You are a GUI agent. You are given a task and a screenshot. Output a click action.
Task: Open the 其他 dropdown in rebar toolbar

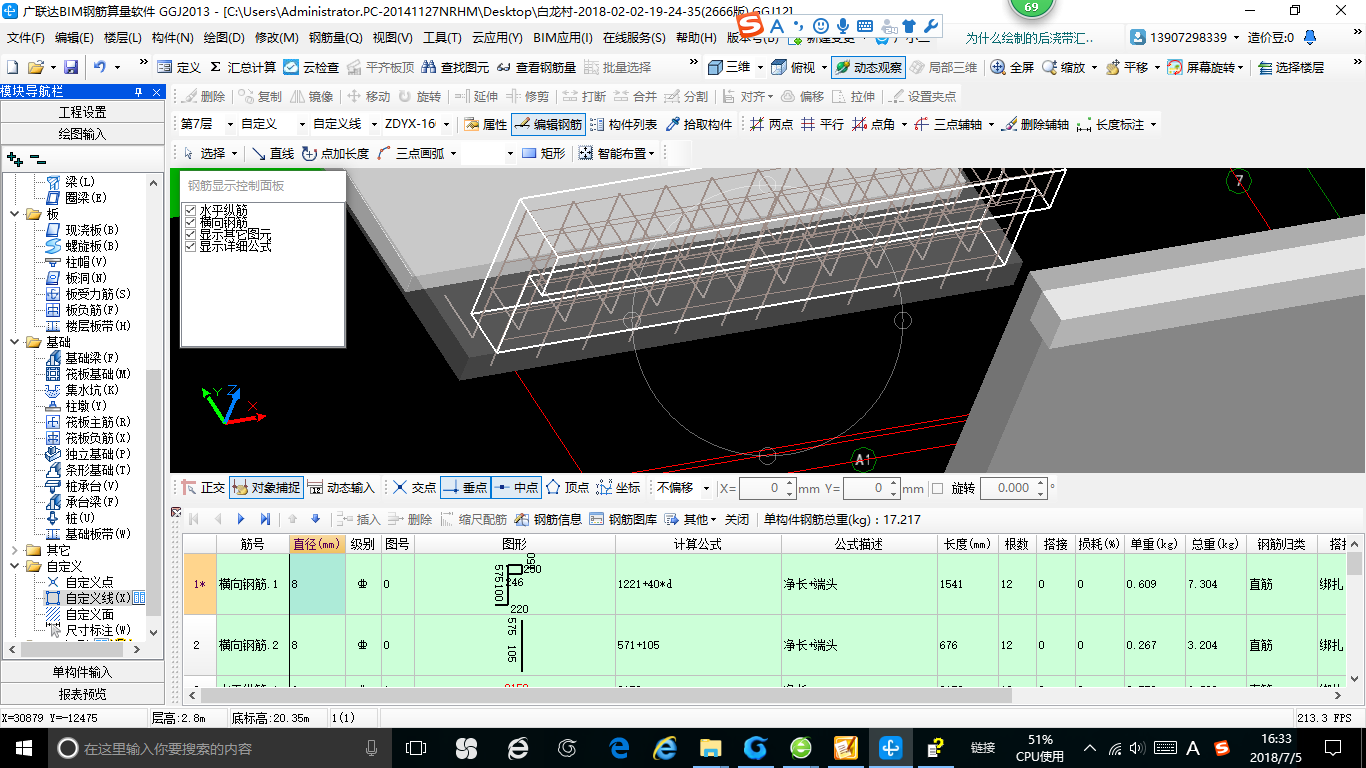pos(692,519)
